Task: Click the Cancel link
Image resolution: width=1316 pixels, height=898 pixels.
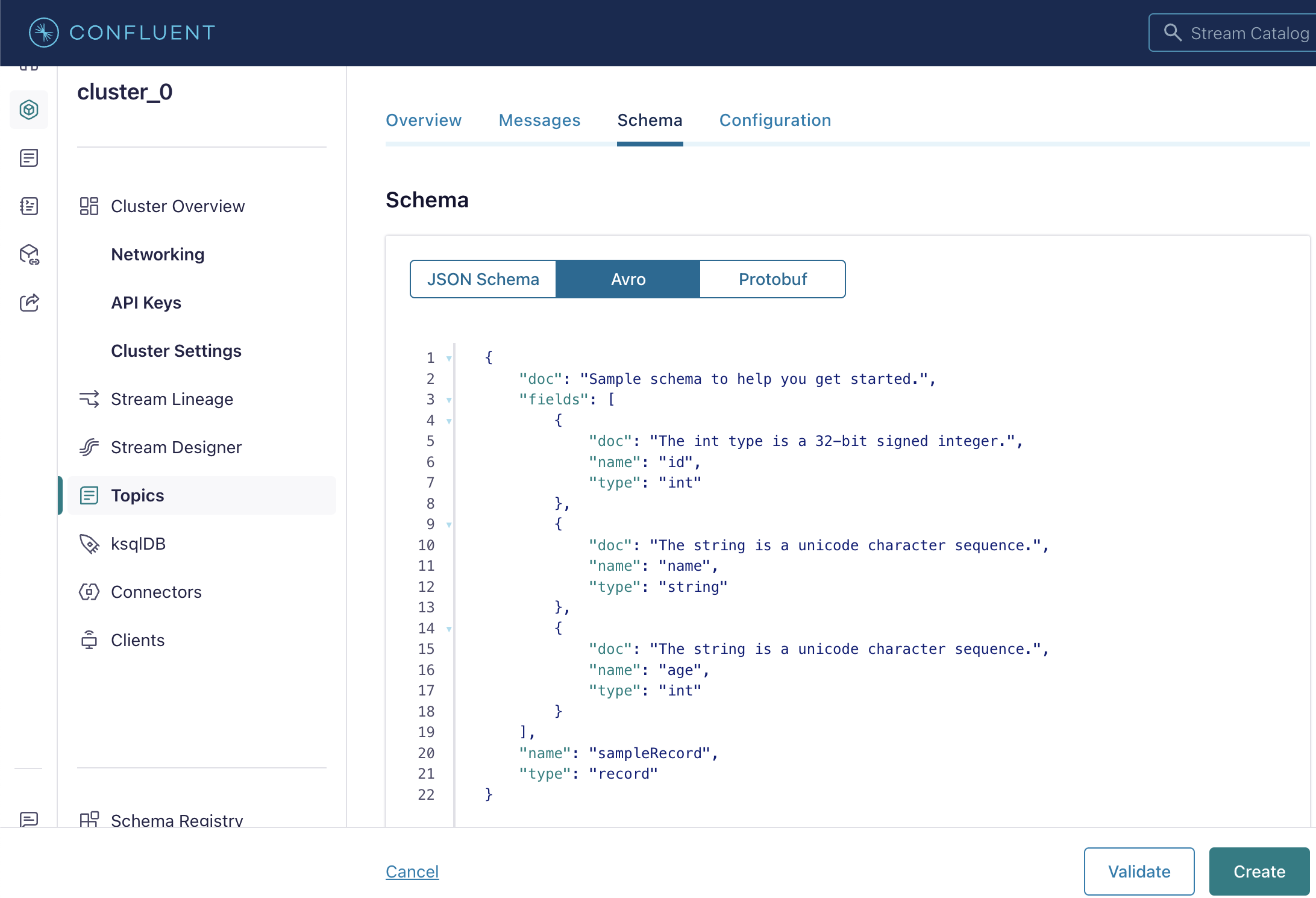Action: 412,871
